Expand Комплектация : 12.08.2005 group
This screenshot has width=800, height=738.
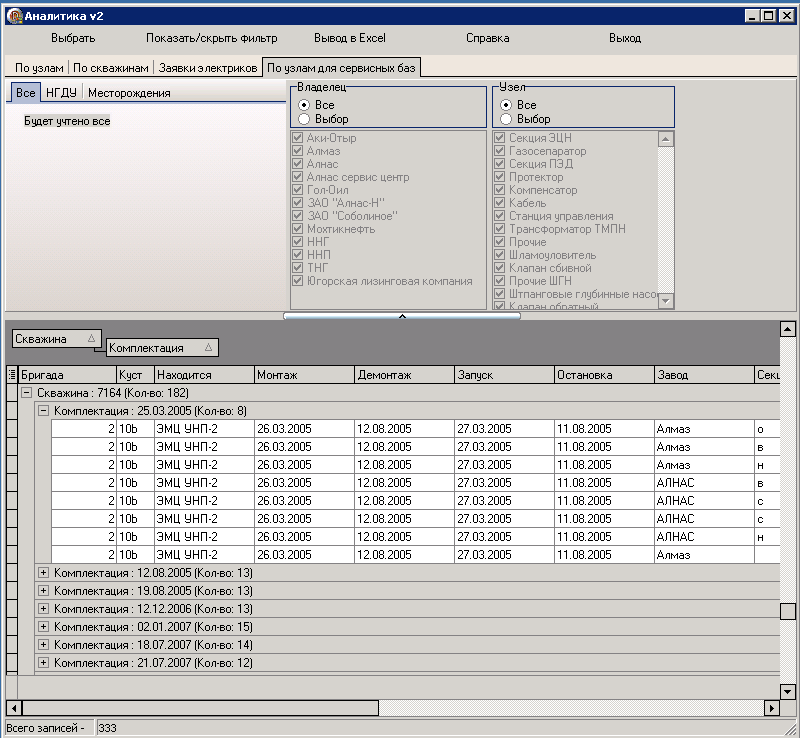pyautogui.click(x=43, y=573)
